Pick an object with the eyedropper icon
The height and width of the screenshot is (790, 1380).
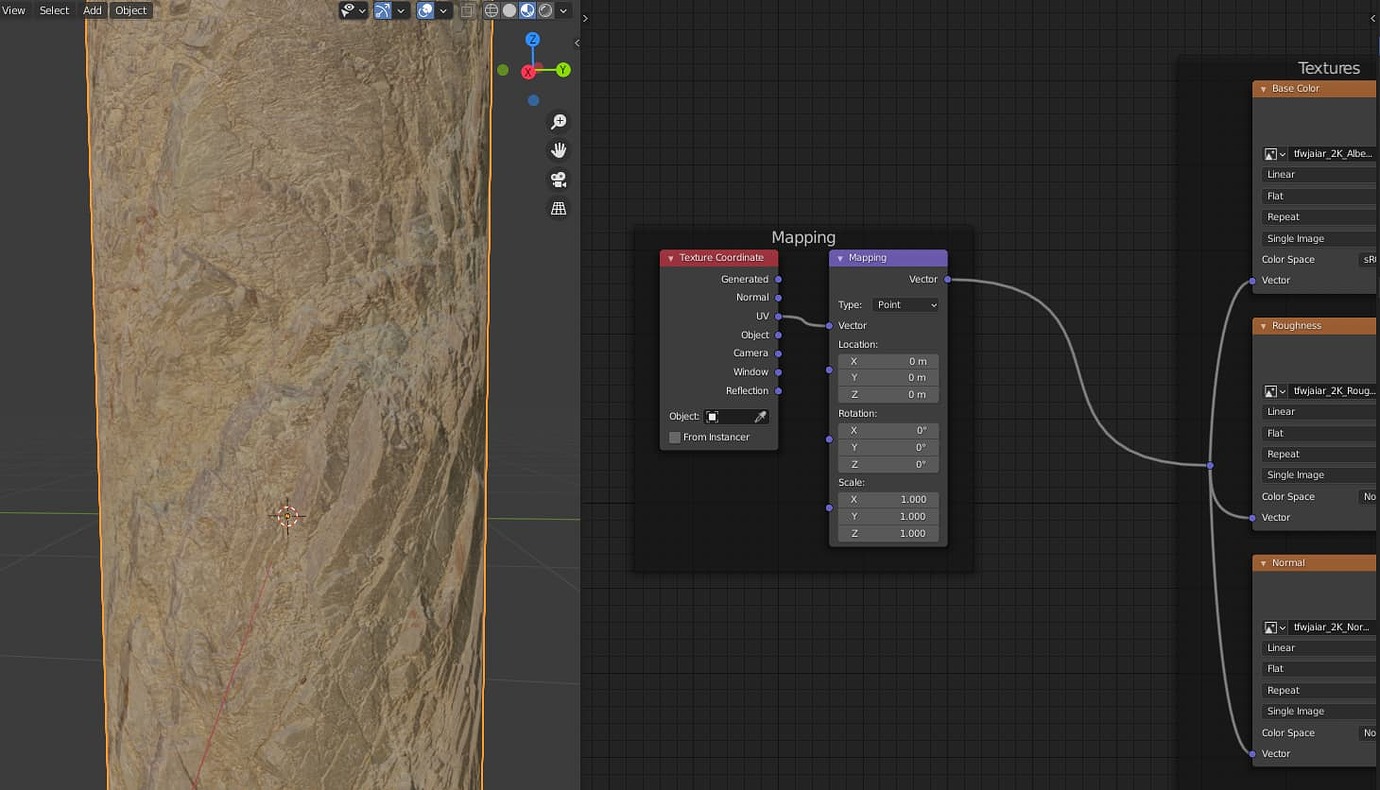point(760,416)
